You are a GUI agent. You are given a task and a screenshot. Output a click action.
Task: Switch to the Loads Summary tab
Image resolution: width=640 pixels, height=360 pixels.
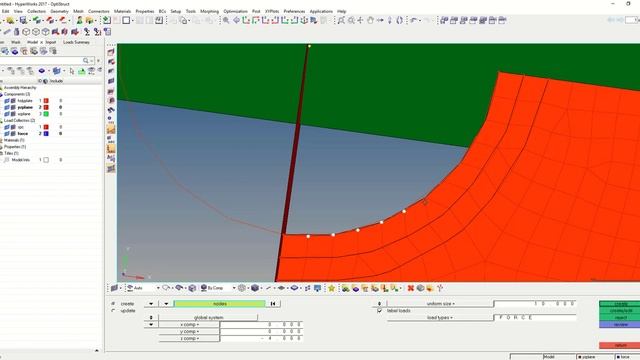coord(76,42)
